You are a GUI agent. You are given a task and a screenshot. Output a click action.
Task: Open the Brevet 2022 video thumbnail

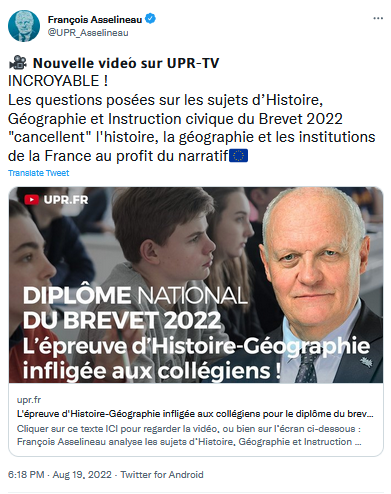(x=196, y=285)
